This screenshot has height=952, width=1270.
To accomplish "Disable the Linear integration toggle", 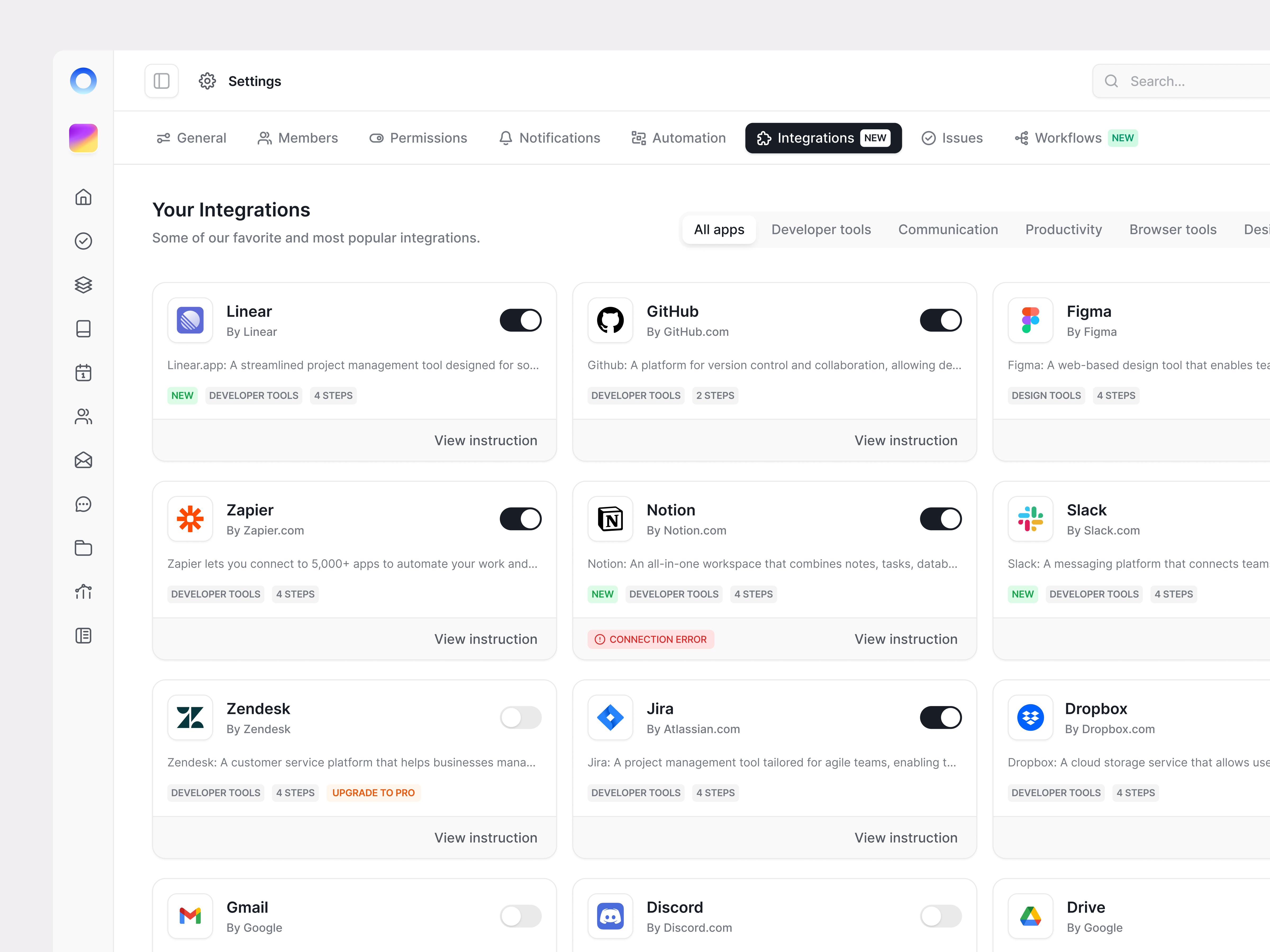I will point(521,320).
